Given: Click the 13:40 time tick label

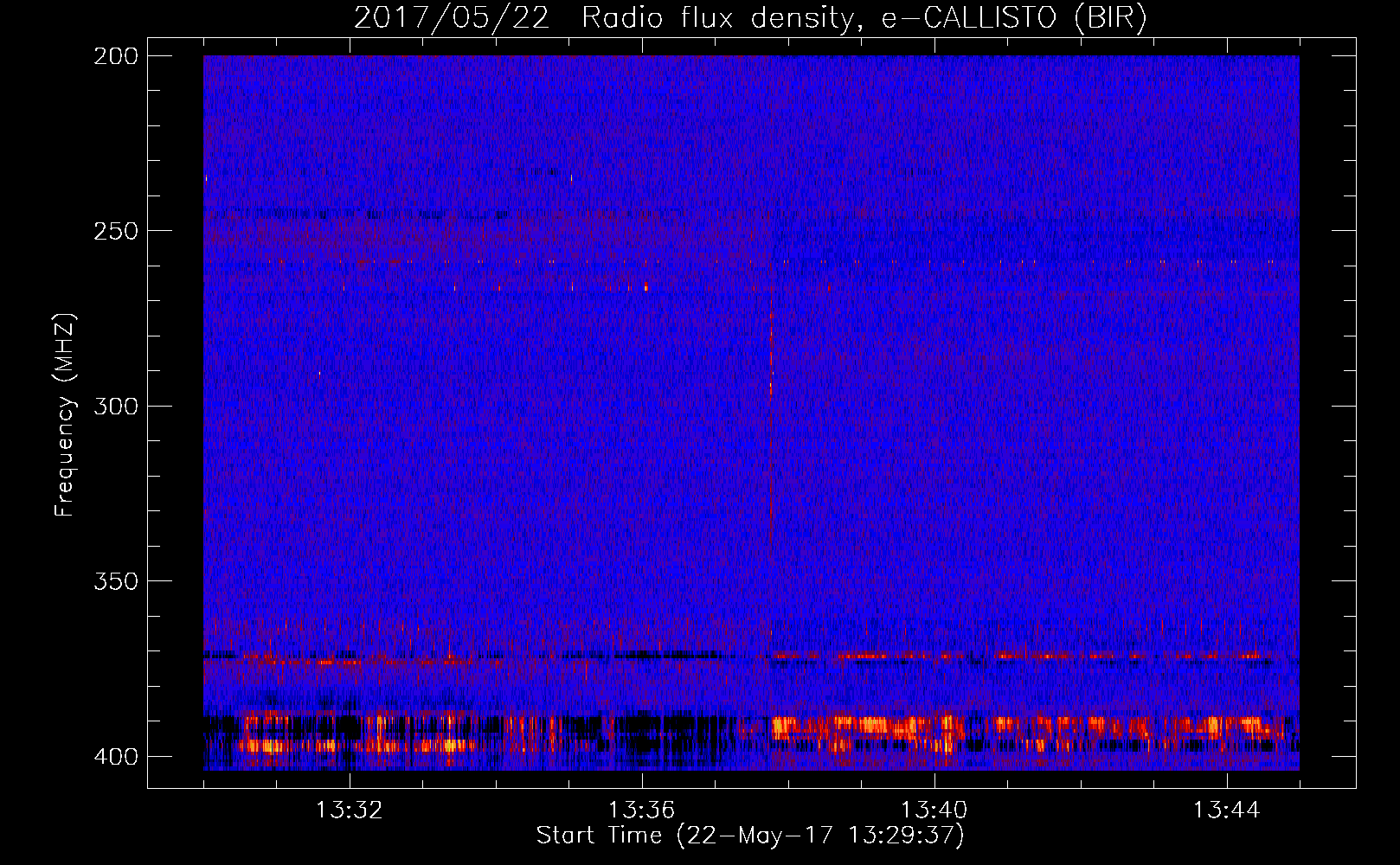Looking at the screenshot, I should click(x=934, y=811).
